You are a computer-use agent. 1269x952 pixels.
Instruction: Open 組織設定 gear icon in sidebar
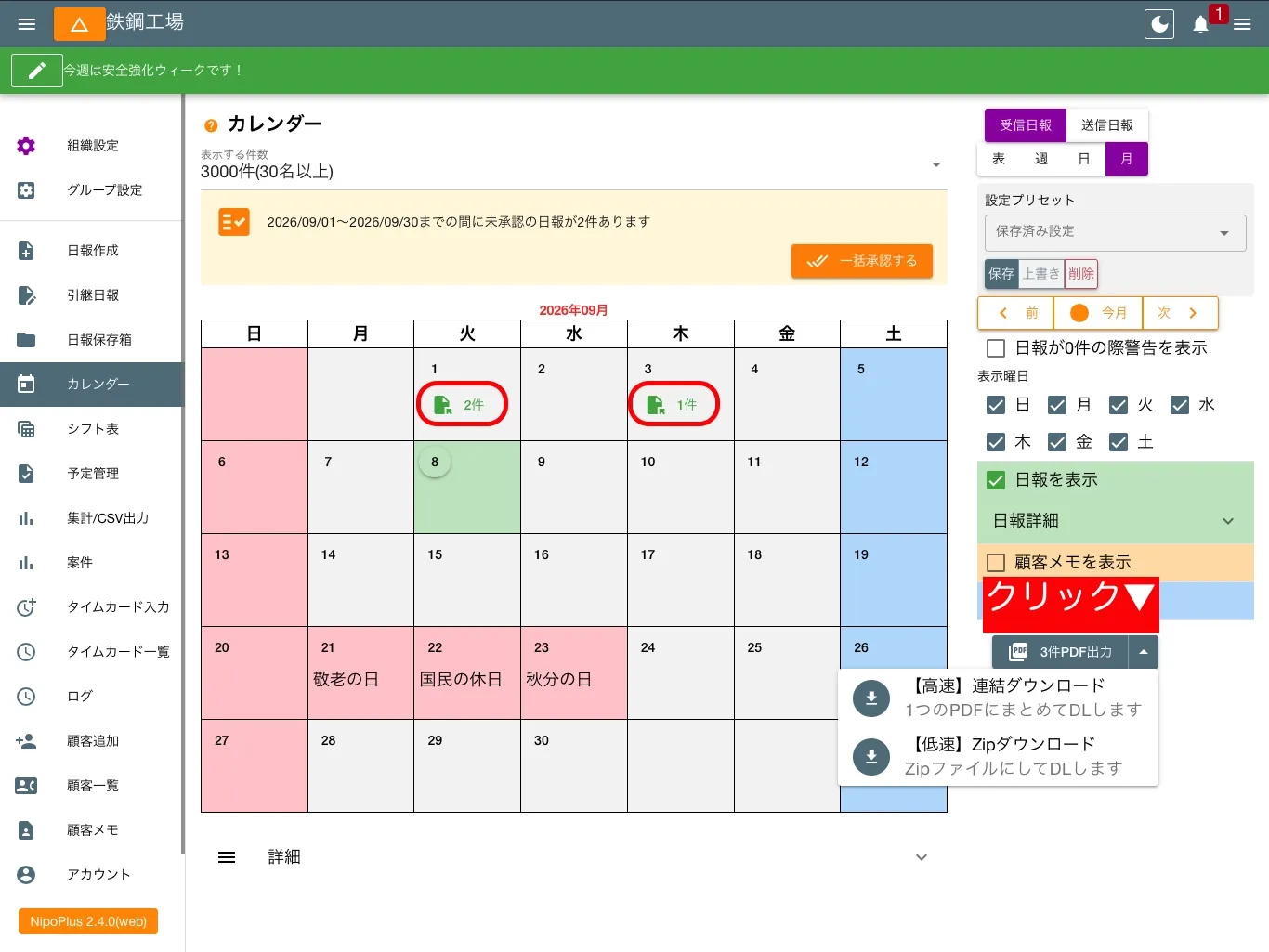pos(26,146)
